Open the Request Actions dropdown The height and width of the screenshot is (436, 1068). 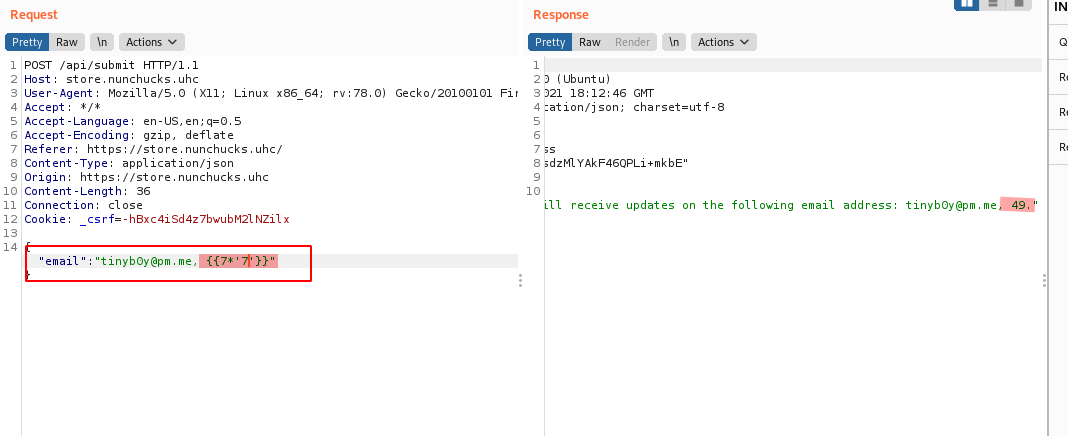pyautogui.click(x=151, y=42)
